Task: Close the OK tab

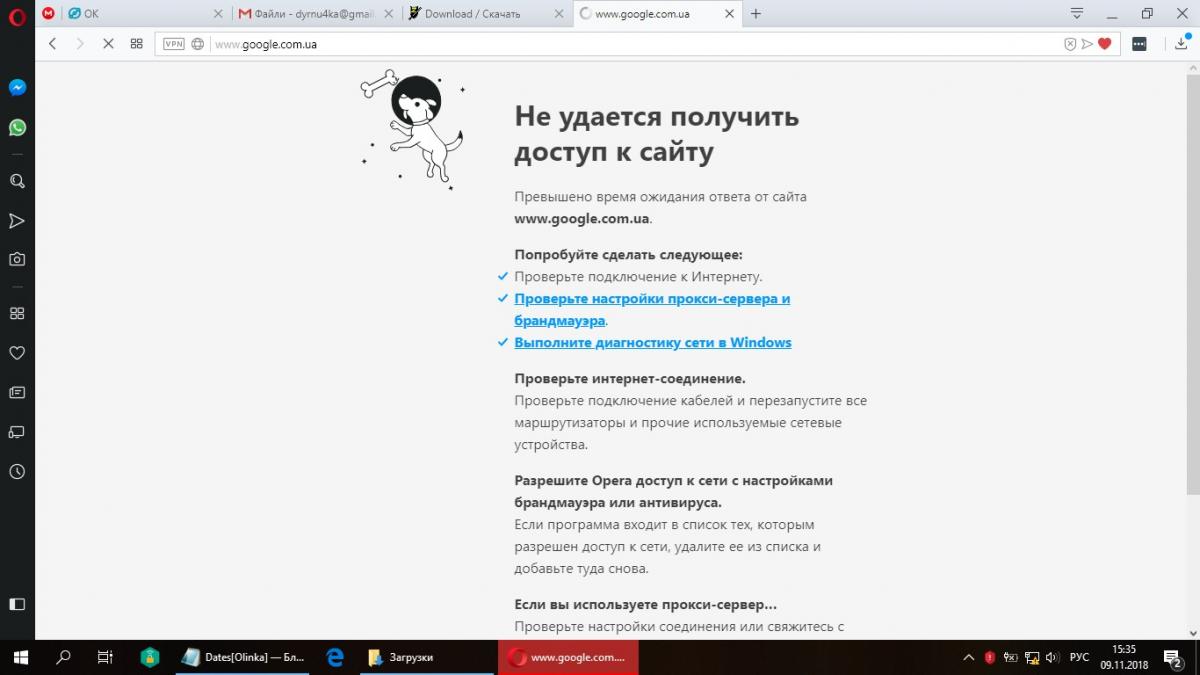Action: (x=219, y=14)
